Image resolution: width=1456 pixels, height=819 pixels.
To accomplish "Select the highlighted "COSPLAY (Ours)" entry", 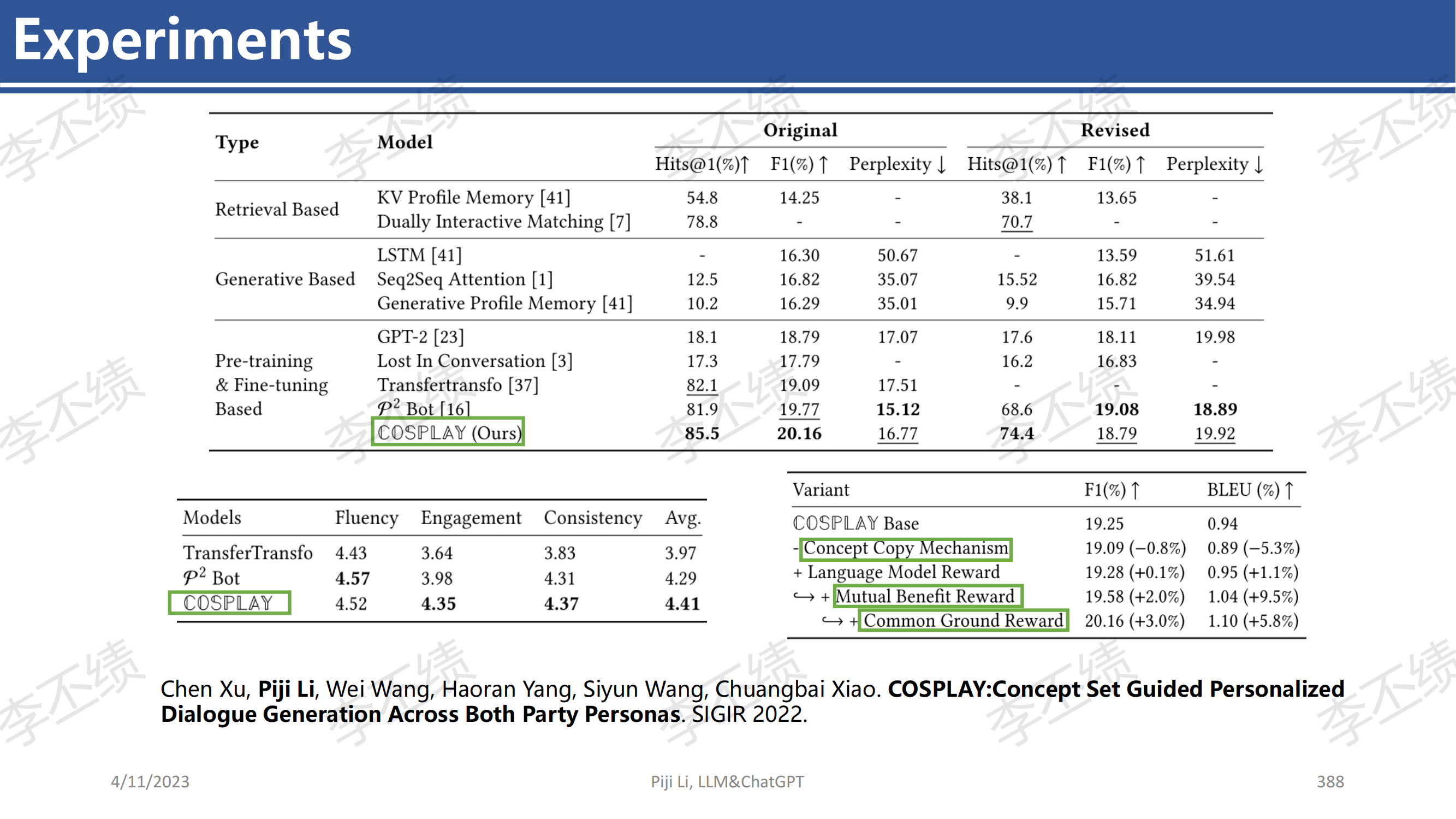I will click(448, 432).
